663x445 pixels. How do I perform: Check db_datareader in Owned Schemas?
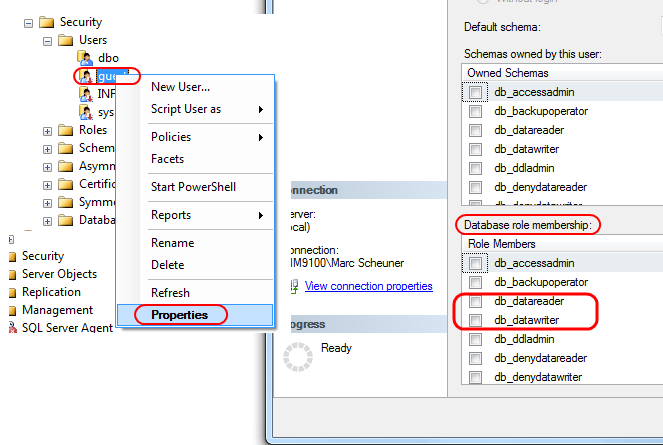[475, 130]
